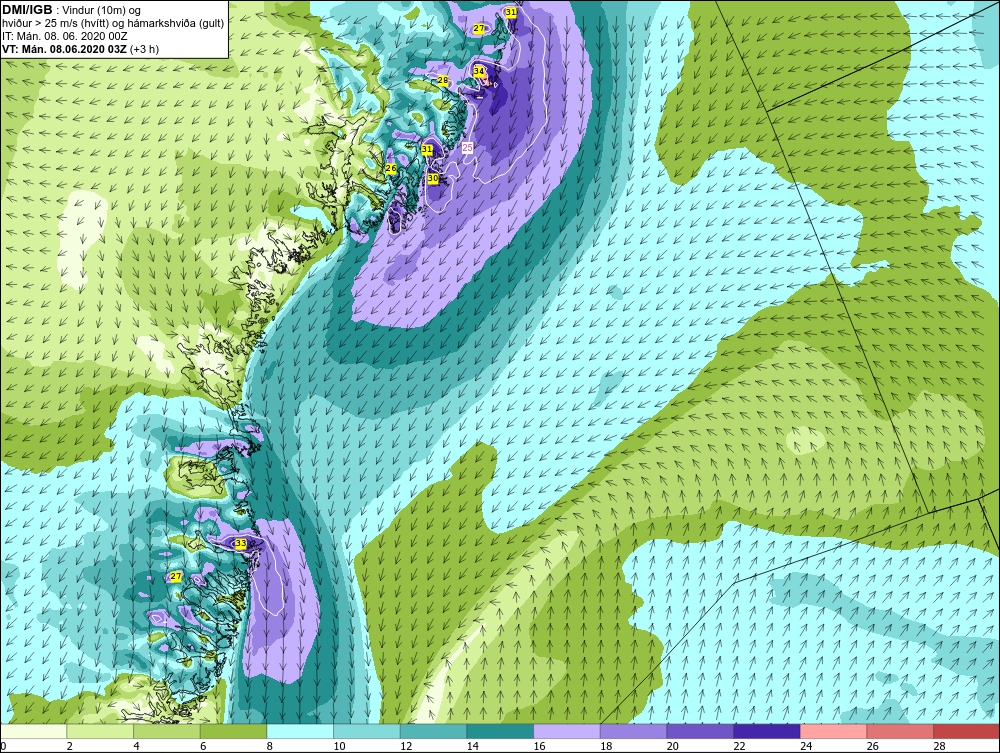
Task: Click legend scale number 24
Action: click(x=805, y=746)
